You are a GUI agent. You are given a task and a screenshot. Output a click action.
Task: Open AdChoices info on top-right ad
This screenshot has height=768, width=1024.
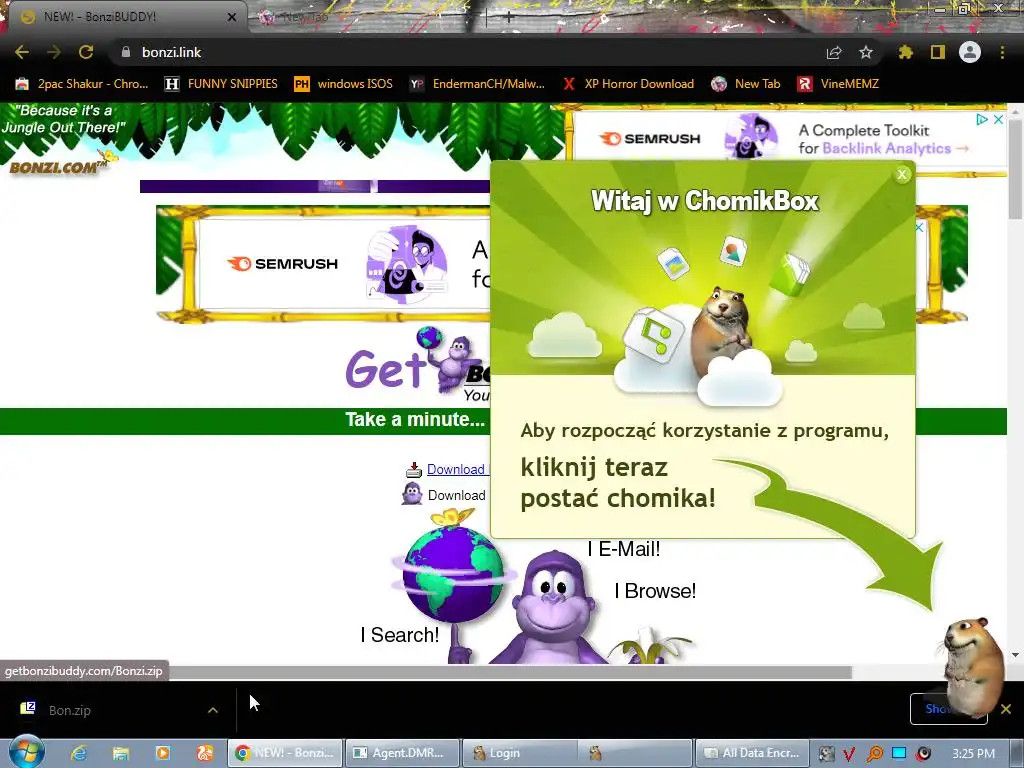(x=982, y=120)
